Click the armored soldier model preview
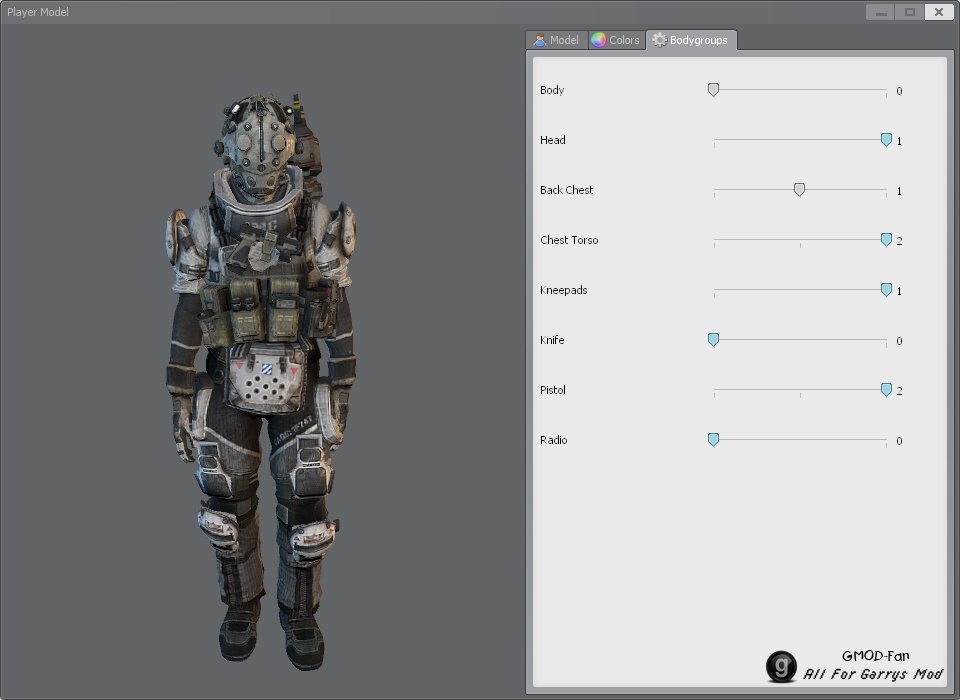Screen dimensions: 960x700 (x=261, y=381)
